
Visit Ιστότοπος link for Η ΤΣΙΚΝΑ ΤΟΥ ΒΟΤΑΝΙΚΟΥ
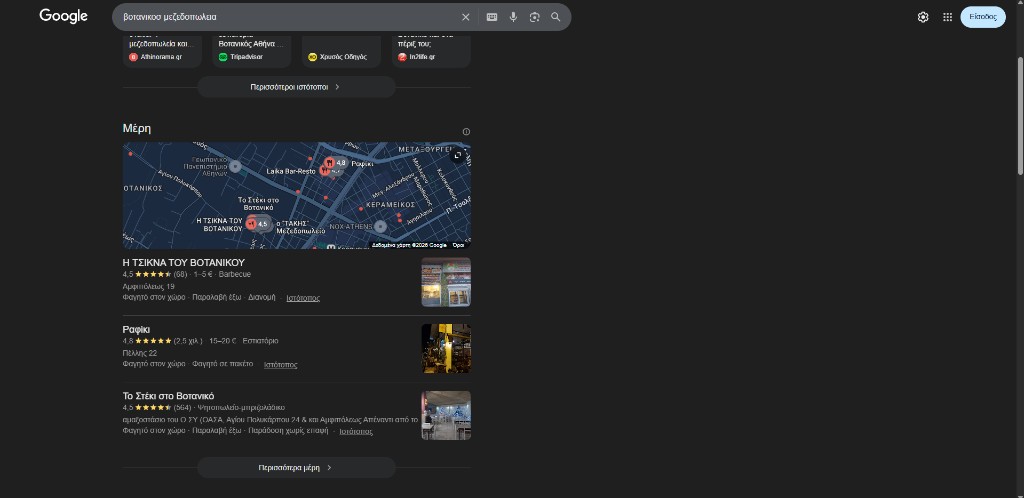(x=303, y=298)
